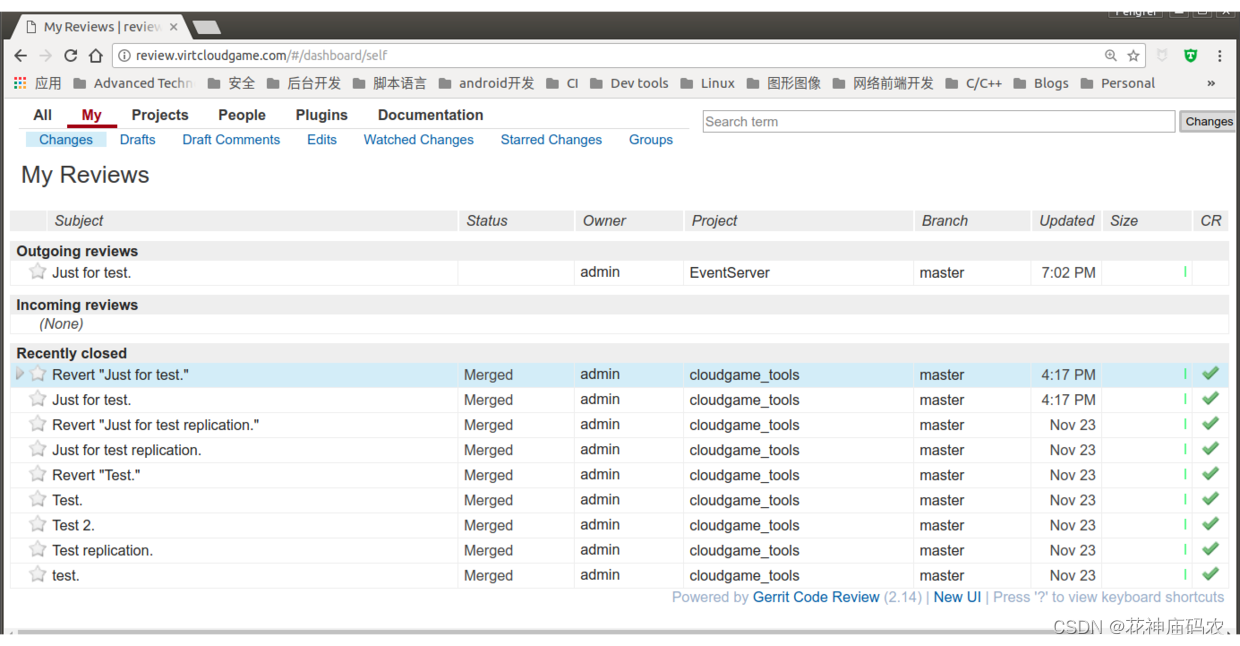Star the 'Revert "Test."' change

(x=38, y=474)
